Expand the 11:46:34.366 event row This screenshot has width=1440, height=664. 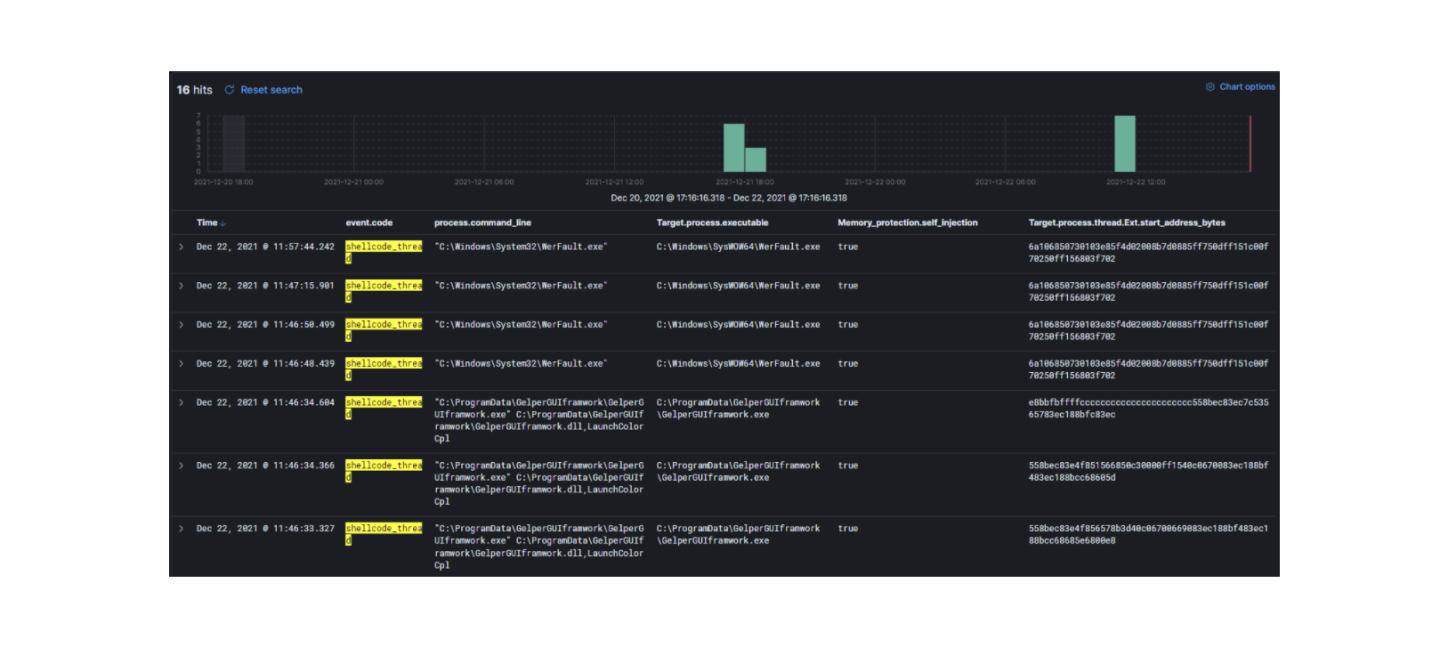pyautogui.click(x=181, y=465)
